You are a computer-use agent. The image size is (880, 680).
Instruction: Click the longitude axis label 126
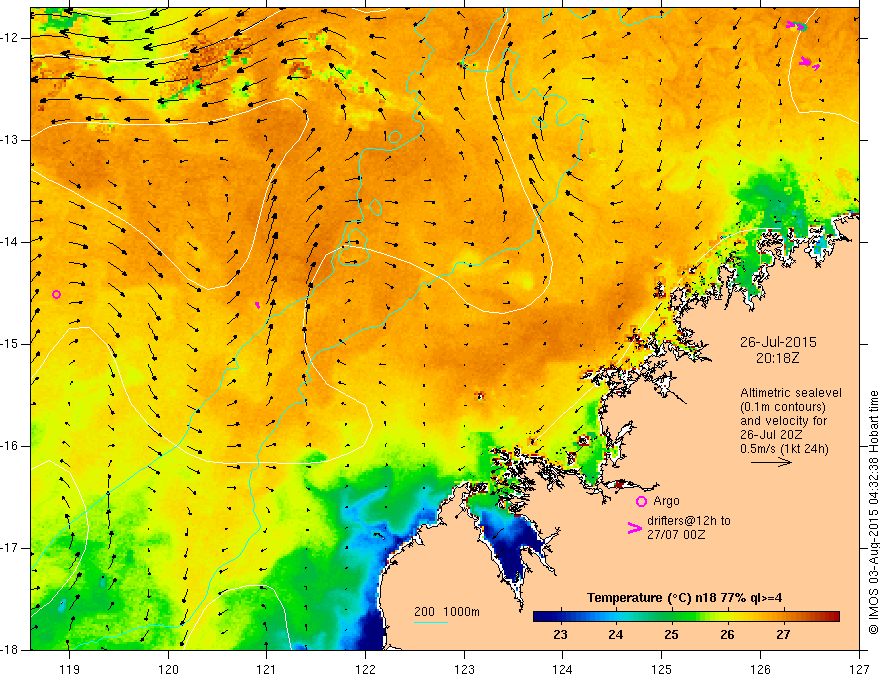pyautogui.click(x=760, y=669)
